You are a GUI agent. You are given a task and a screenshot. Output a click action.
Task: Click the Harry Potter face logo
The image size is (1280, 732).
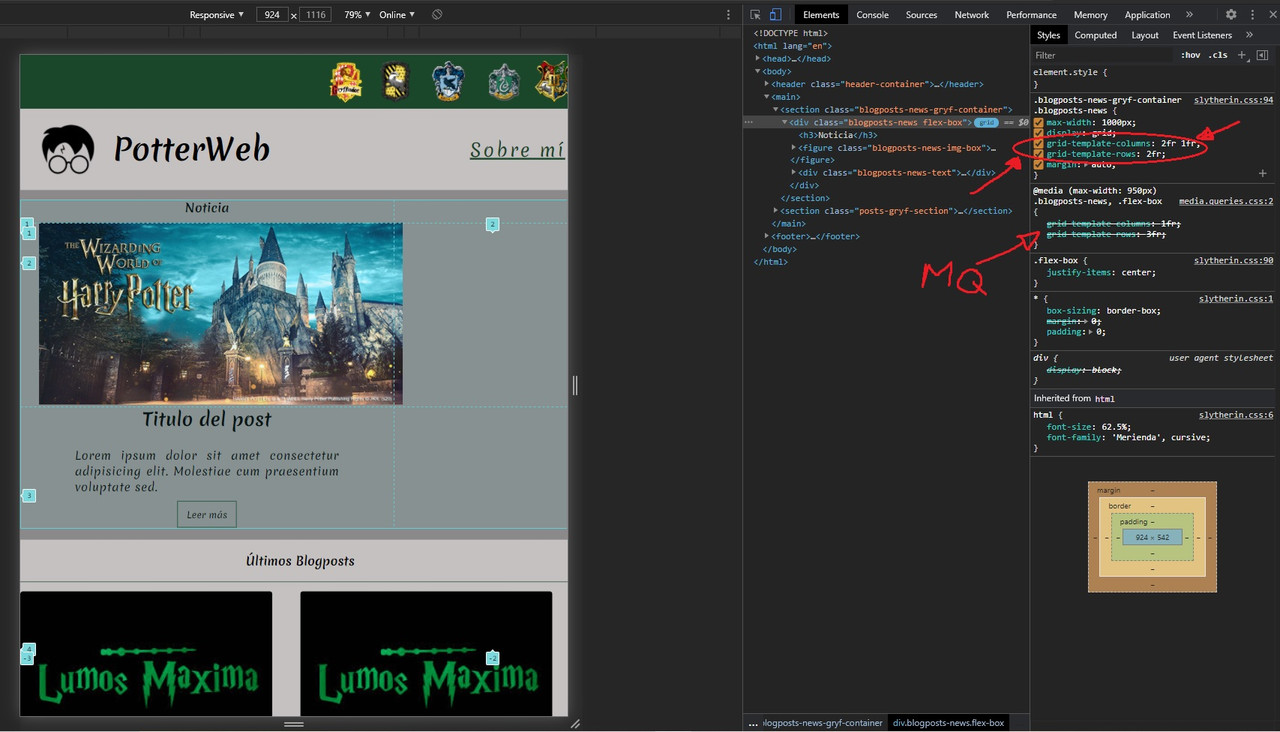(x=67, y=150)
